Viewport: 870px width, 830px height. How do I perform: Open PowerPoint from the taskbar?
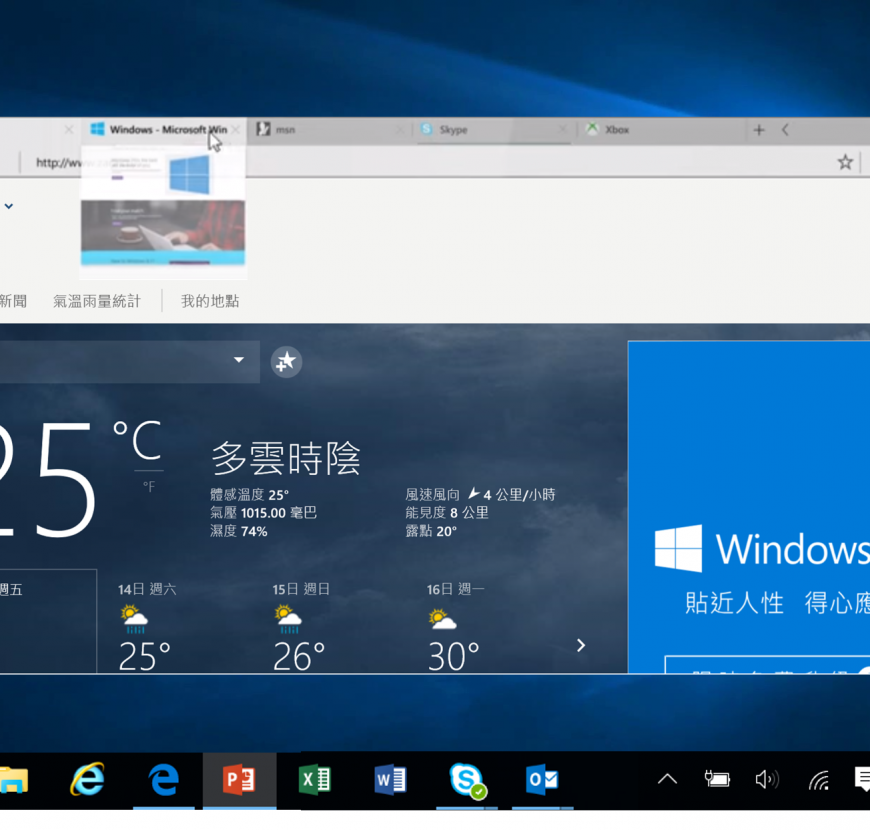tap(239, 780)
